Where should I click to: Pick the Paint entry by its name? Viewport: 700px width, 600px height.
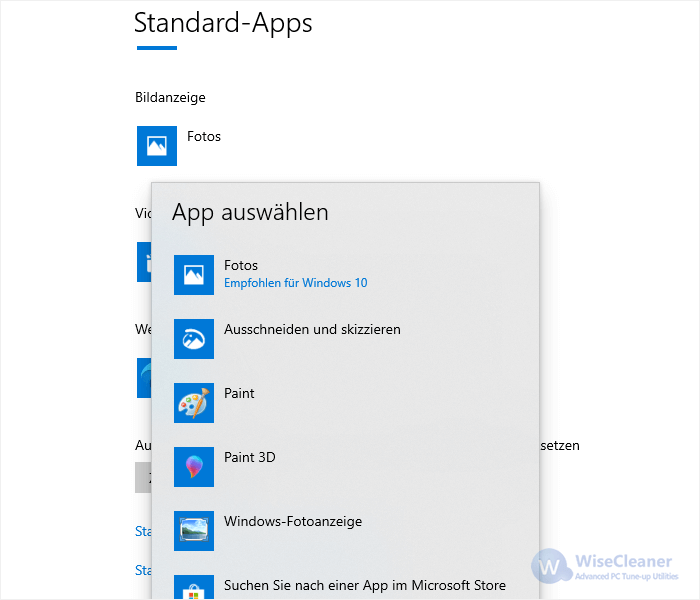(x=239, y=393)
